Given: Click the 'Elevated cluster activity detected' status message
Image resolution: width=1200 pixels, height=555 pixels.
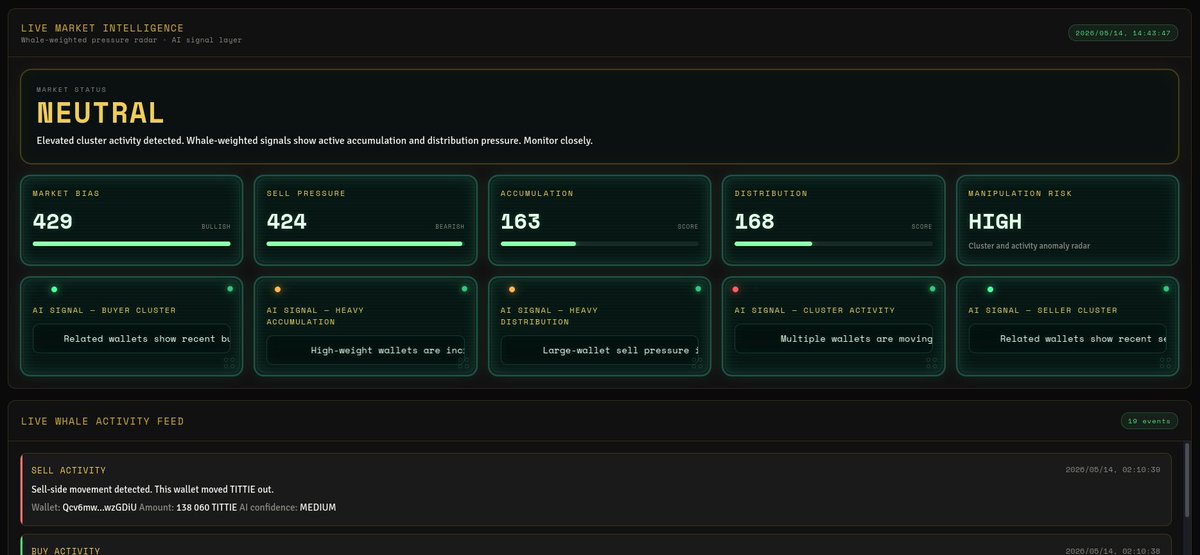Looking at the screenshot, I should coord(314,141).
